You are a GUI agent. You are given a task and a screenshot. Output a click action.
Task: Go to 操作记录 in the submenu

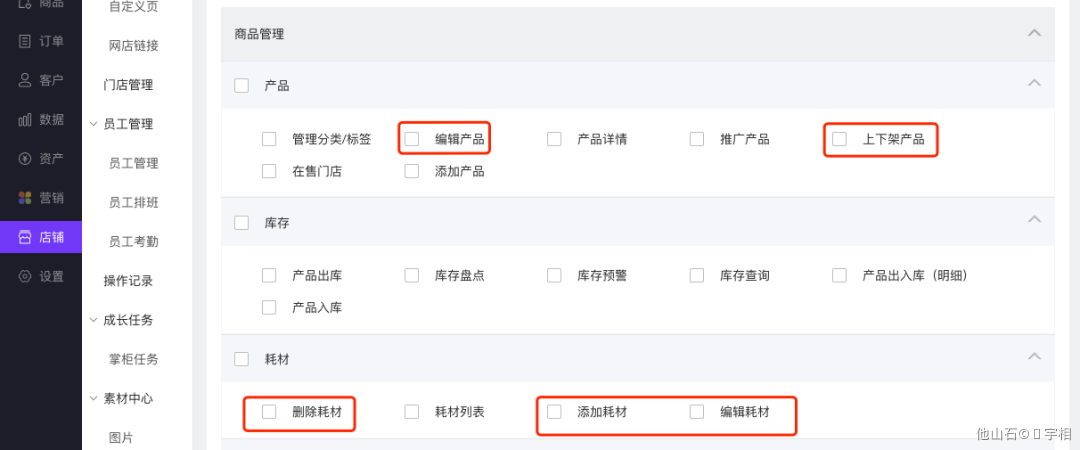tap(128, 281)
